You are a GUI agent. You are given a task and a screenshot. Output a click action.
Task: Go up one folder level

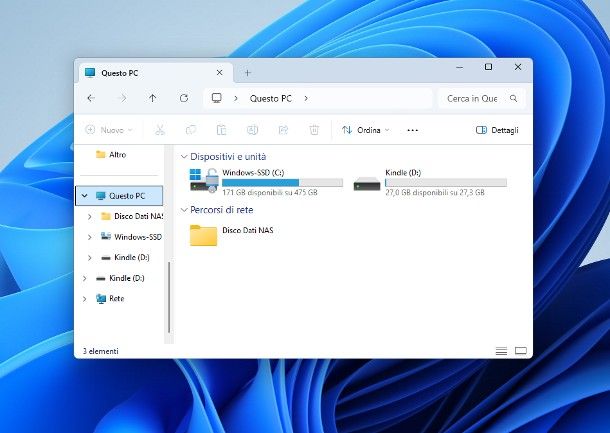point(152,98)
